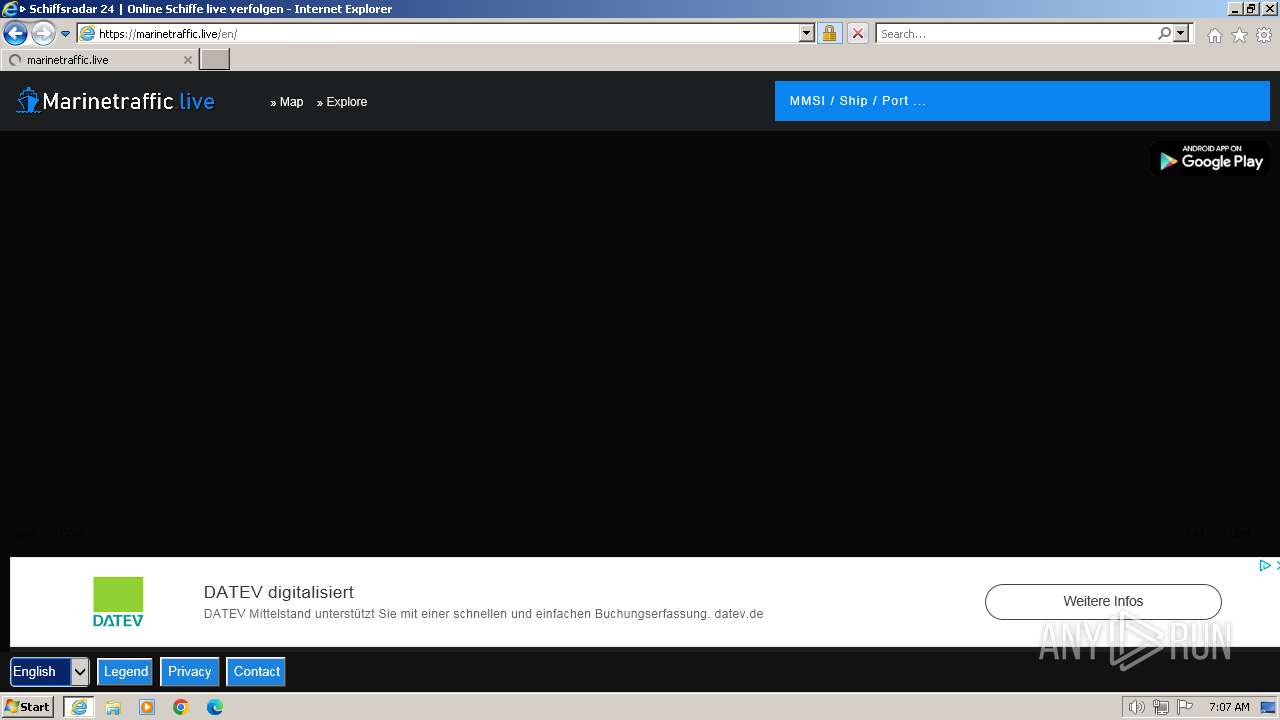Expand the search provider dropdown arrow
Image resolution: width=1280 pixels, height=720 pixels.
click(1181, 33)
